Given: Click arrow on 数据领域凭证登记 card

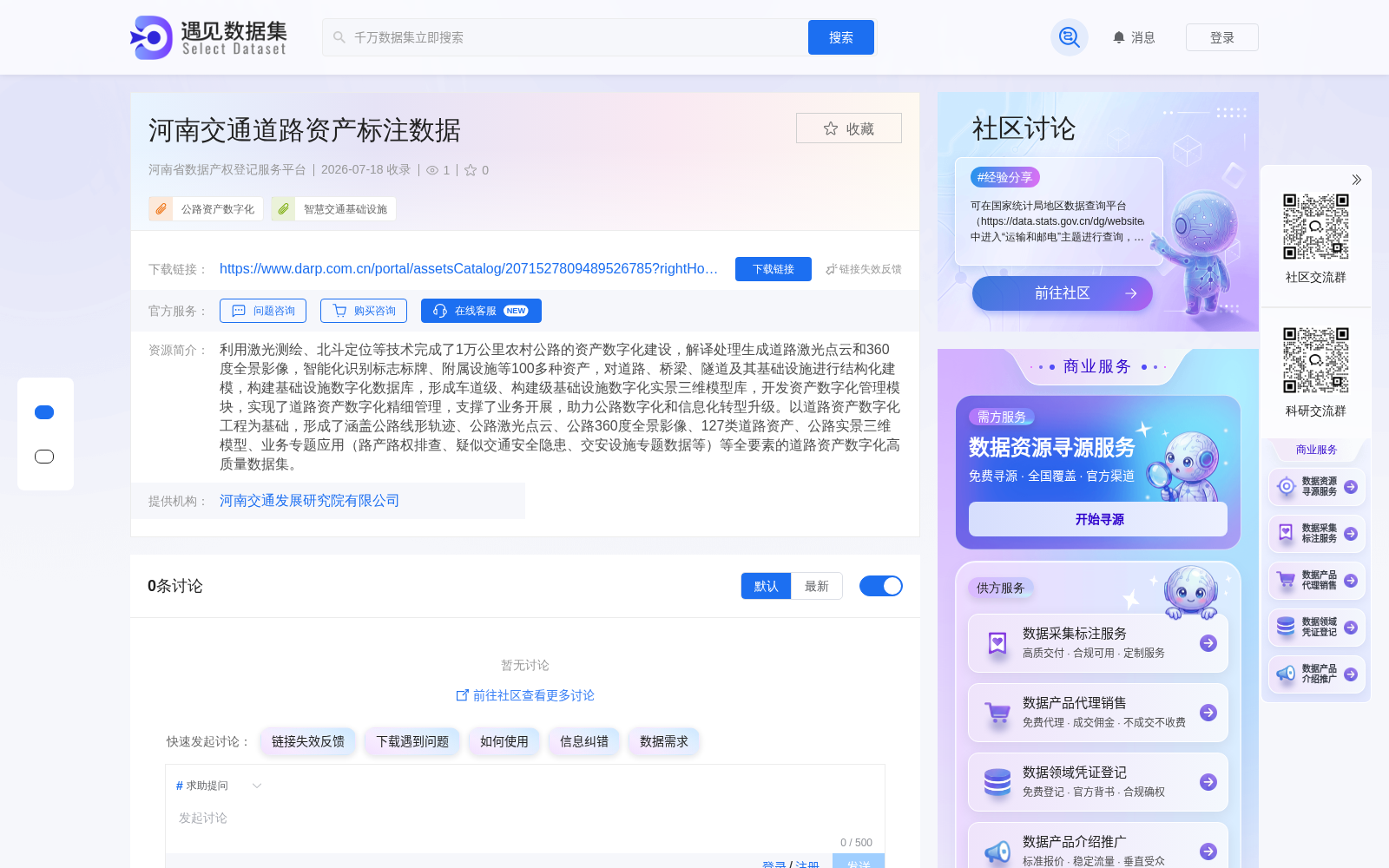Looking at the screenshot, I should point(1208,782).
